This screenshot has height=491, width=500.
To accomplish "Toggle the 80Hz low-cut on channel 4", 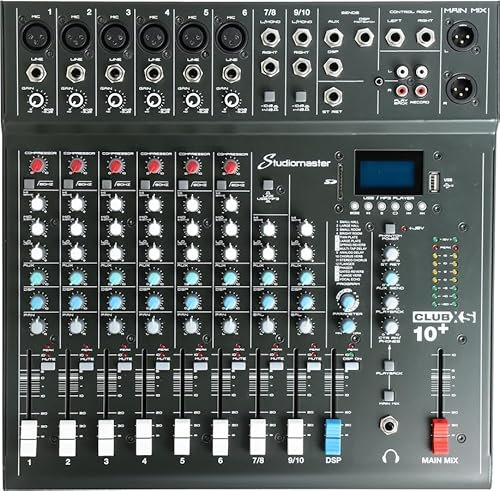I will [x=145, y=184].
